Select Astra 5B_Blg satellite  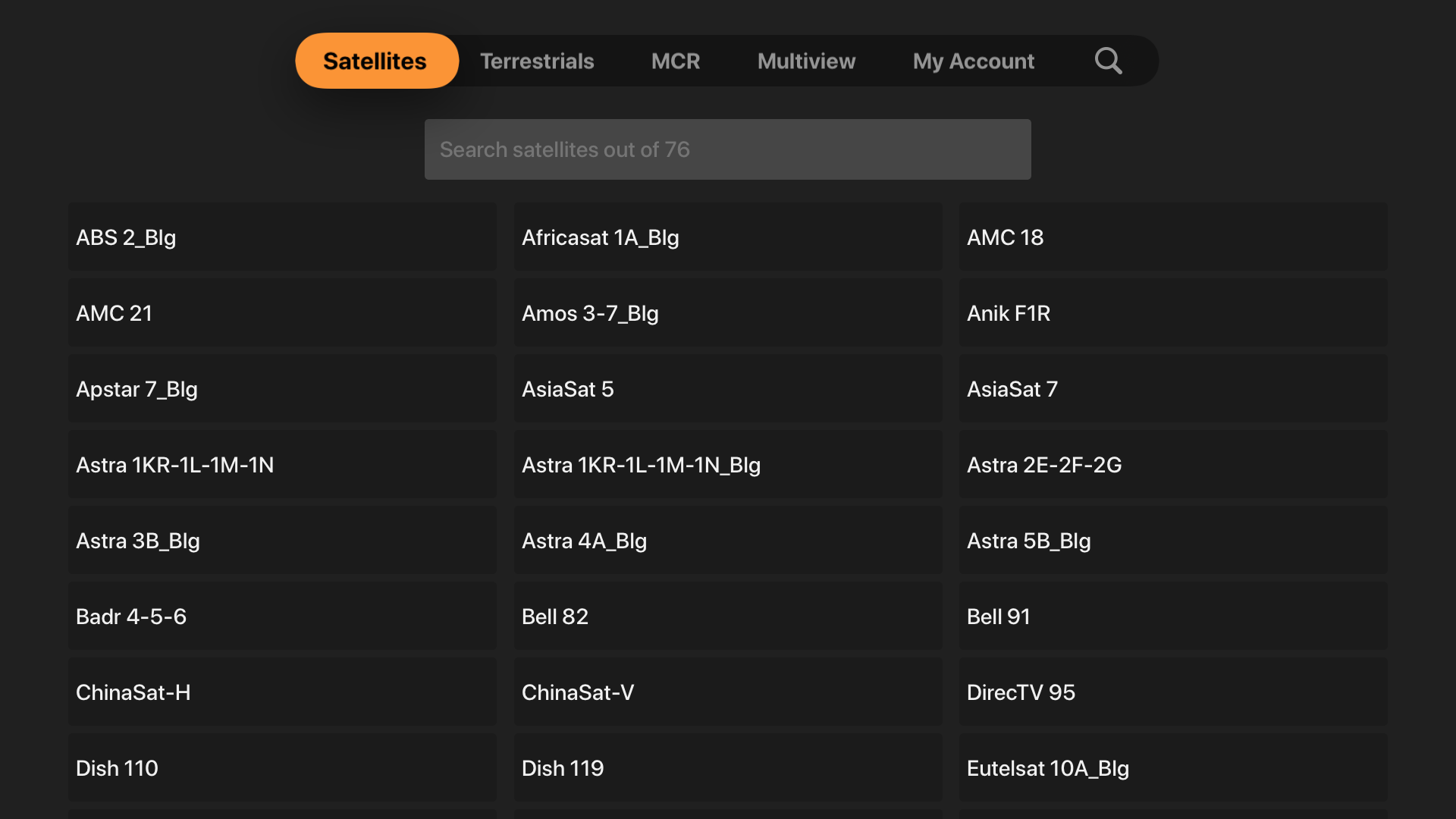click(x=1174, y=541)
